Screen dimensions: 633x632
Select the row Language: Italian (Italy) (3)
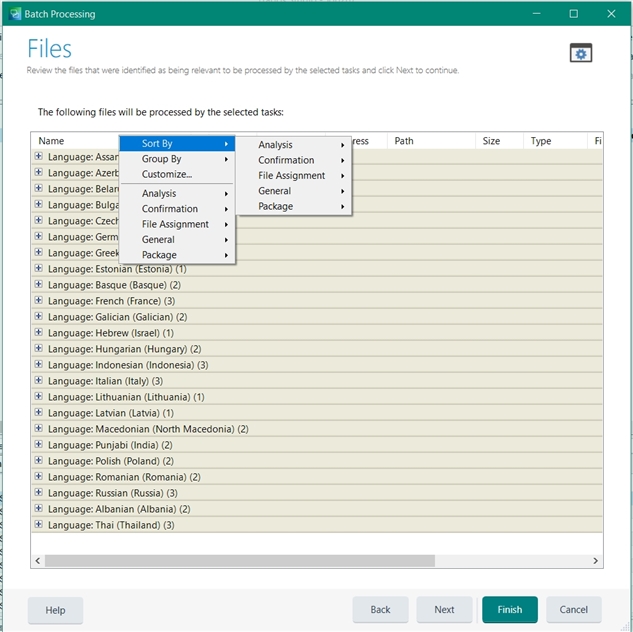pyautogui.click(x=317, y=381)
